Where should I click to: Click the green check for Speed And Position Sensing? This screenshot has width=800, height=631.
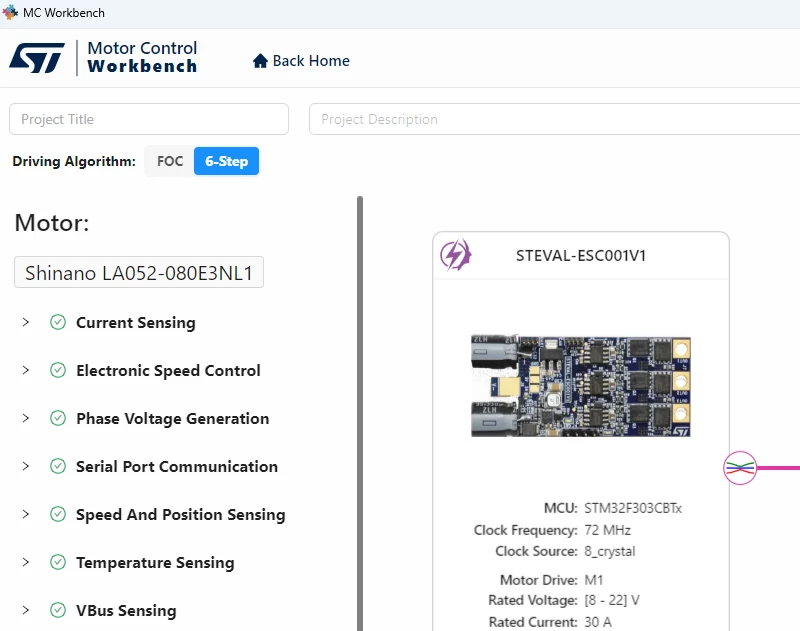click(x=58, y=514)
